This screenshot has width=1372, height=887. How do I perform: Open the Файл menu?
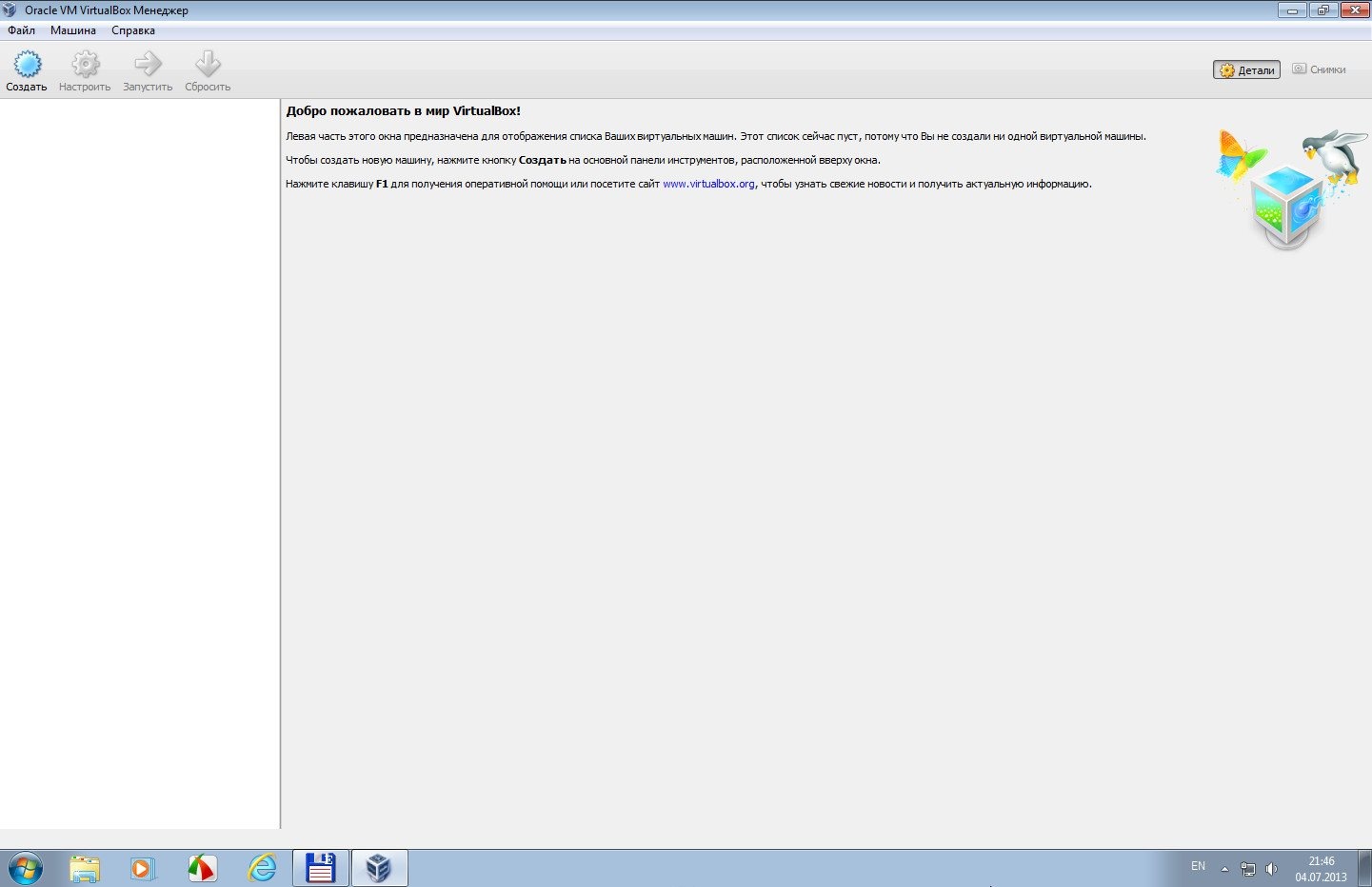21,30
